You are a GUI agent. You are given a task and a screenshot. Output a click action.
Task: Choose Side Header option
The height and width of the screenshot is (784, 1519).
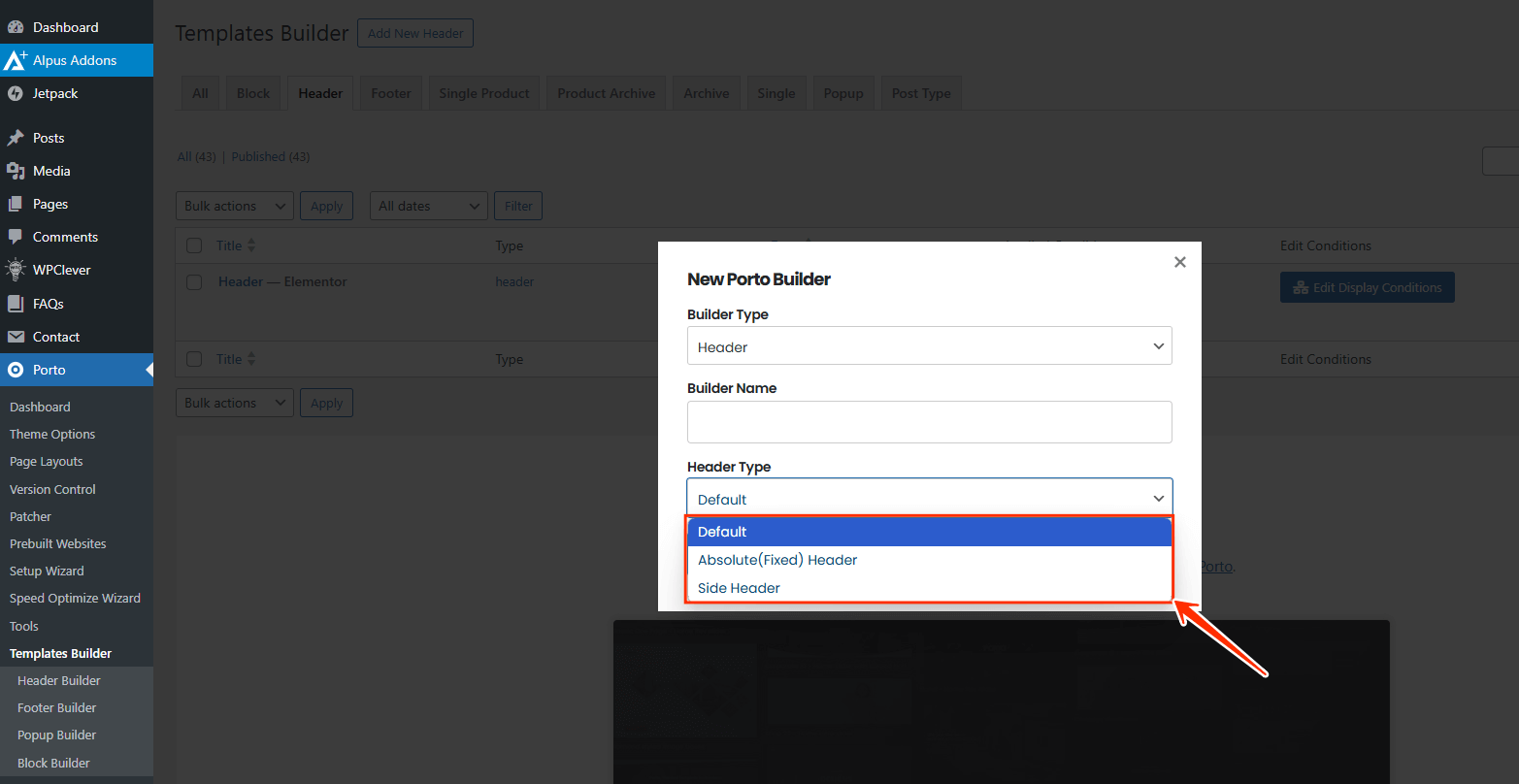tap(930, 588)
